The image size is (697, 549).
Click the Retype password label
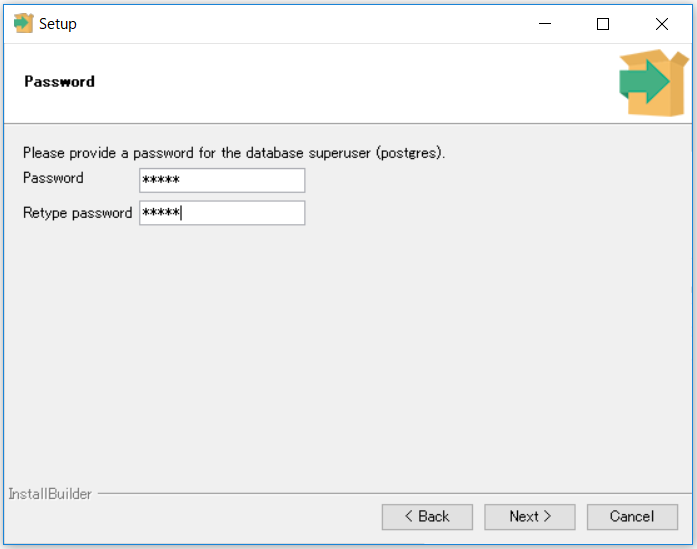(77, 213)
